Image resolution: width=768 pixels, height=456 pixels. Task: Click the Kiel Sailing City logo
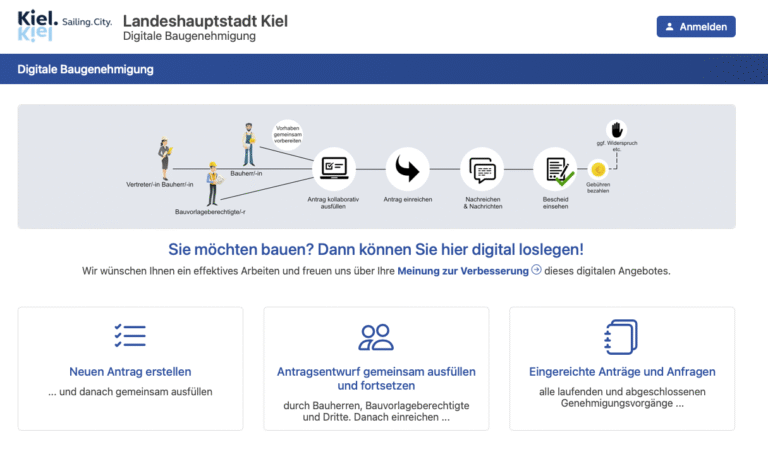tap(65, 27)
